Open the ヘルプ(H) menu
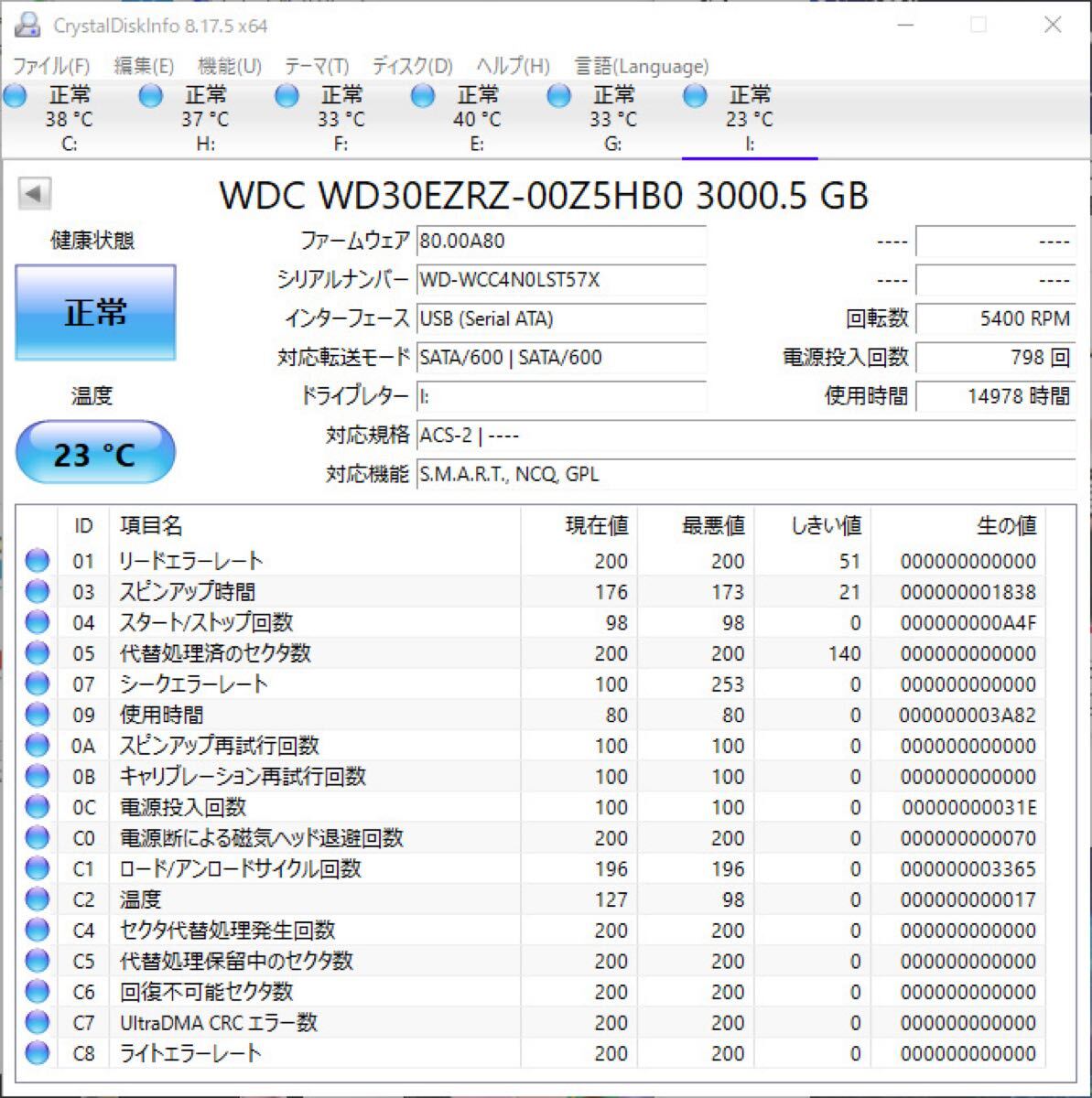1092x1098 pixels. coord(513,66)
